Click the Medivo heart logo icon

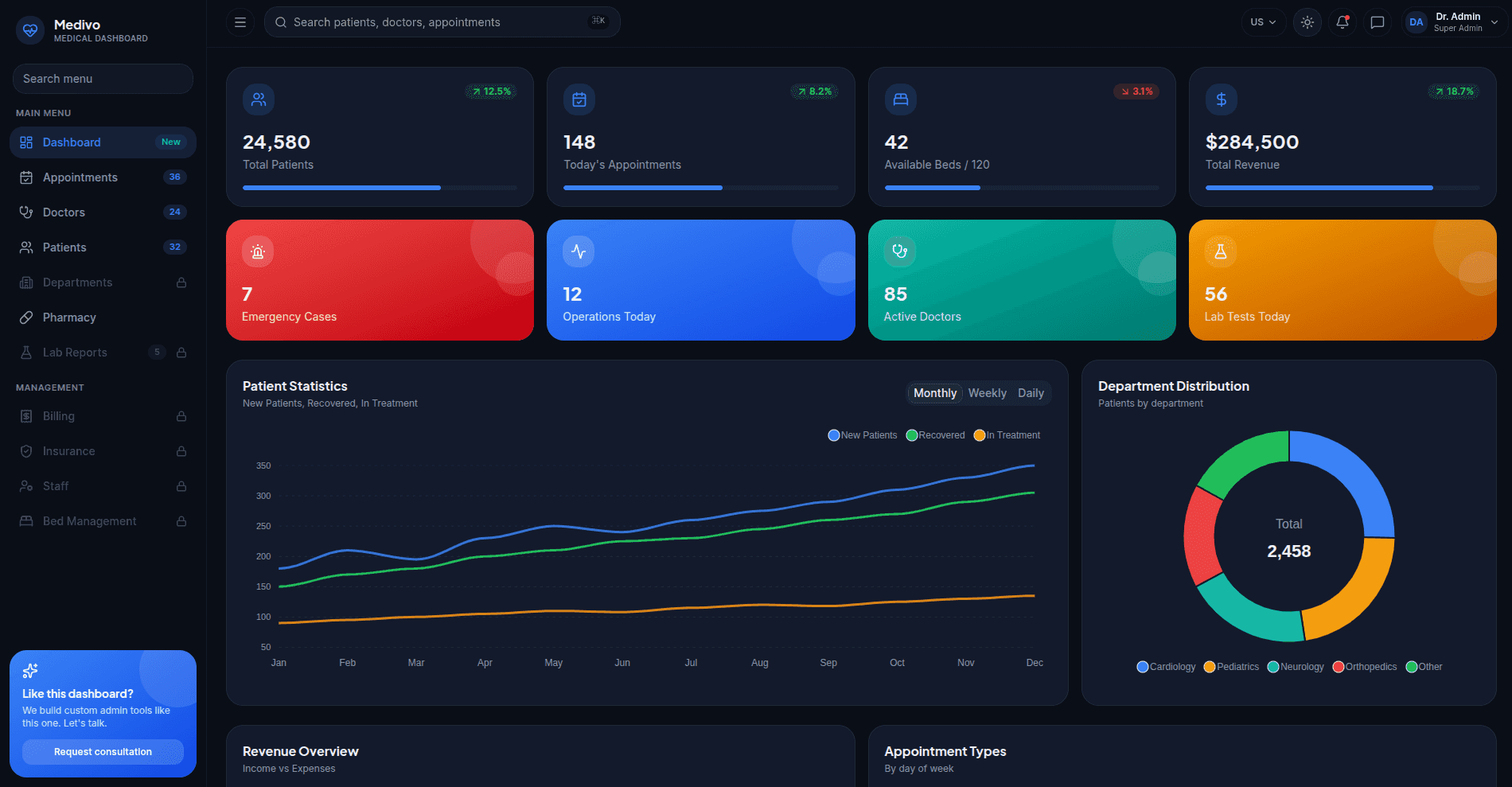(30, 30)
